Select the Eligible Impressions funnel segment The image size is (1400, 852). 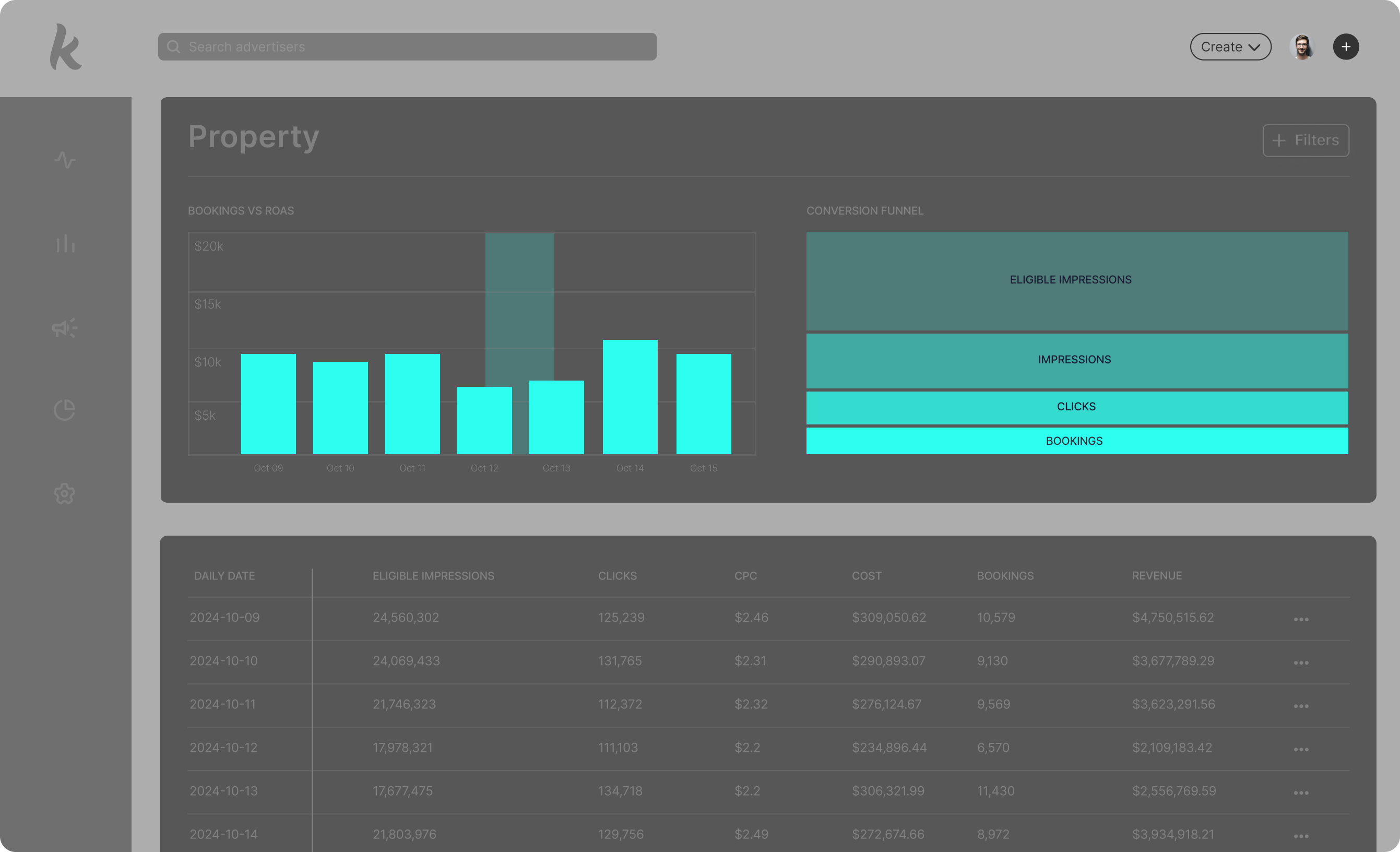[1077, 280]
